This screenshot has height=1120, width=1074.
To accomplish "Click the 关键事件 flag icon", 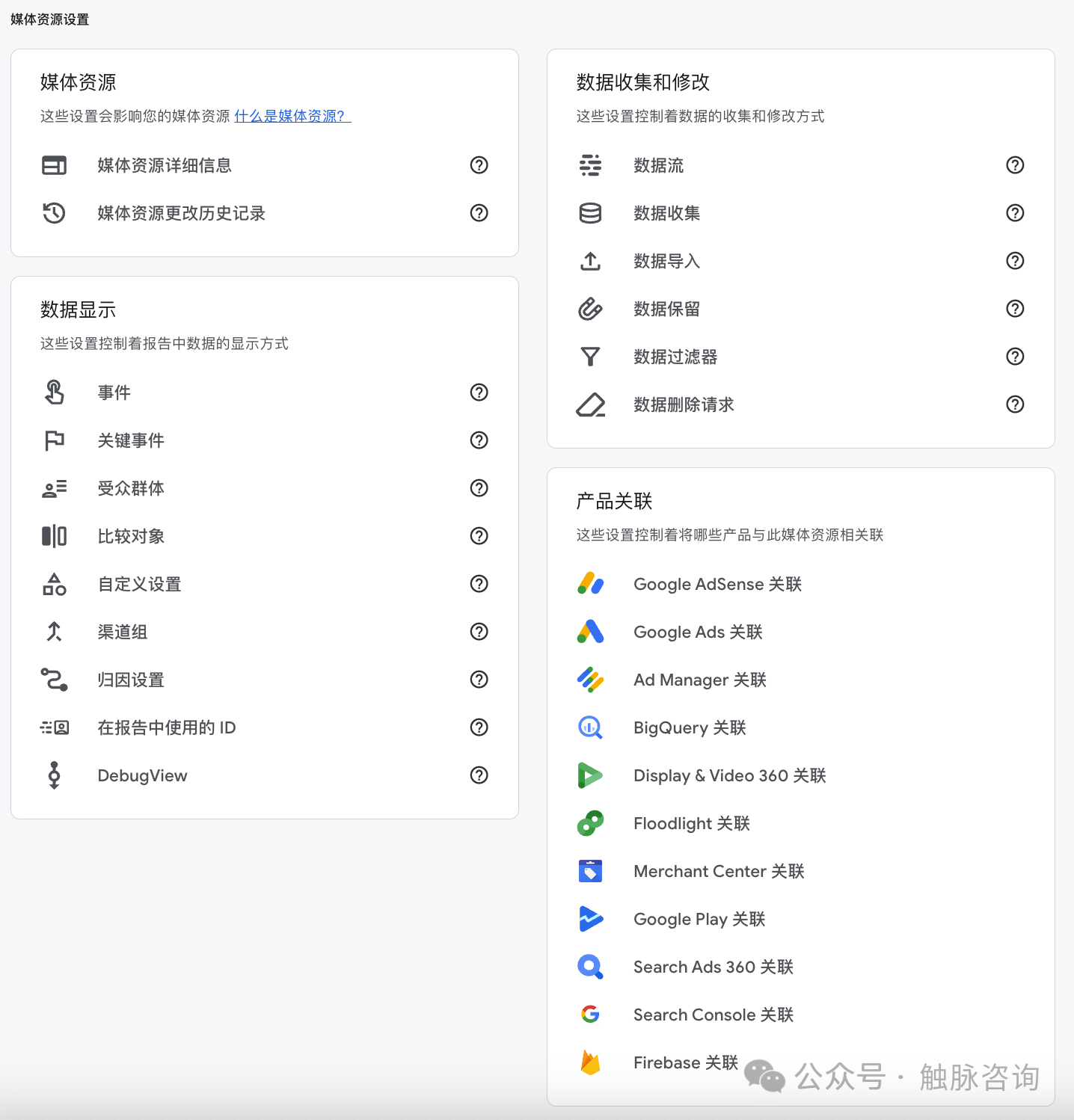I will (x=54, y=440).
